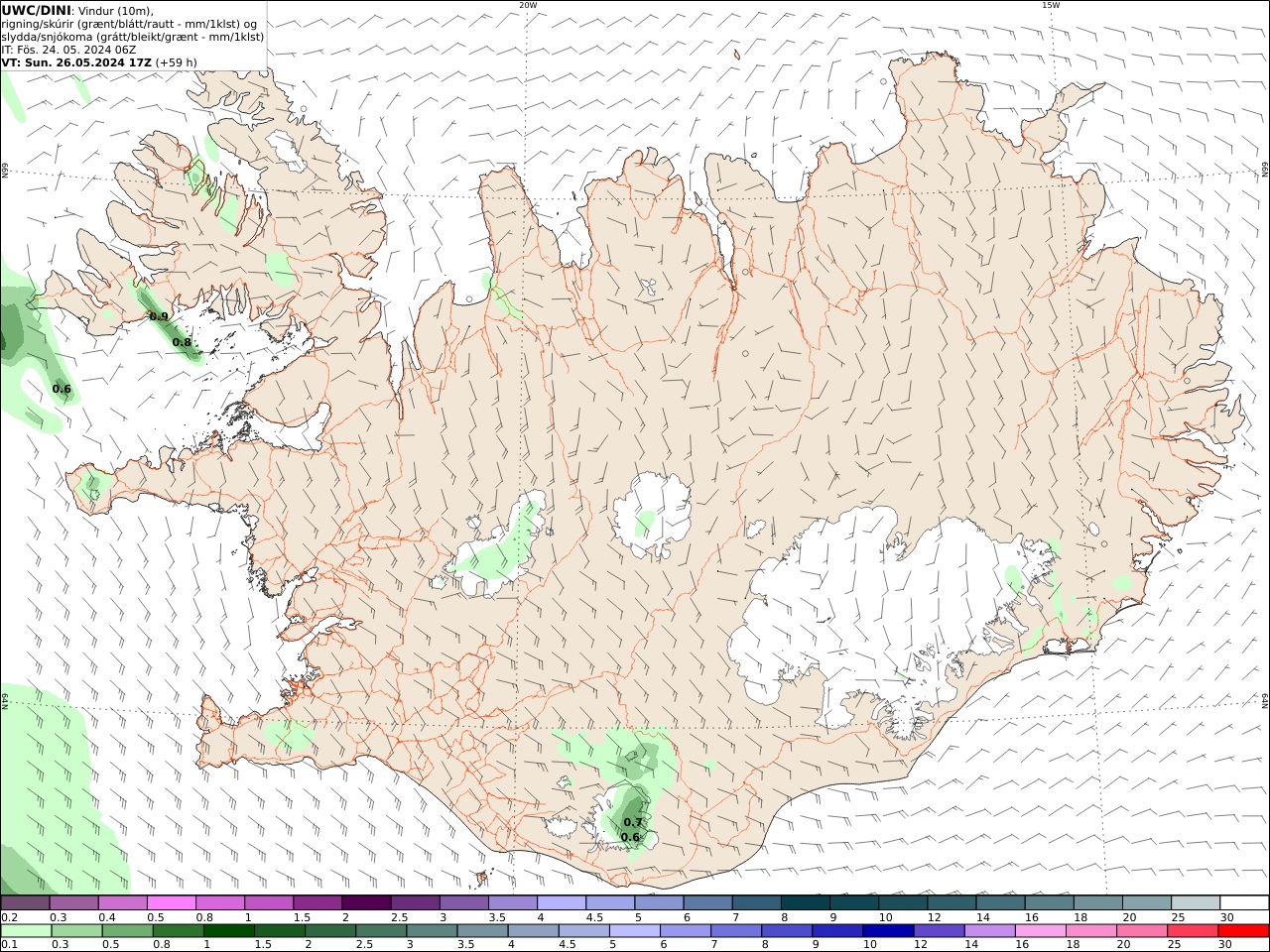Click the '14' label in the top legend row
This screenshot has width=1270, height=952.
pyautogui.click(x=982, y=917)
